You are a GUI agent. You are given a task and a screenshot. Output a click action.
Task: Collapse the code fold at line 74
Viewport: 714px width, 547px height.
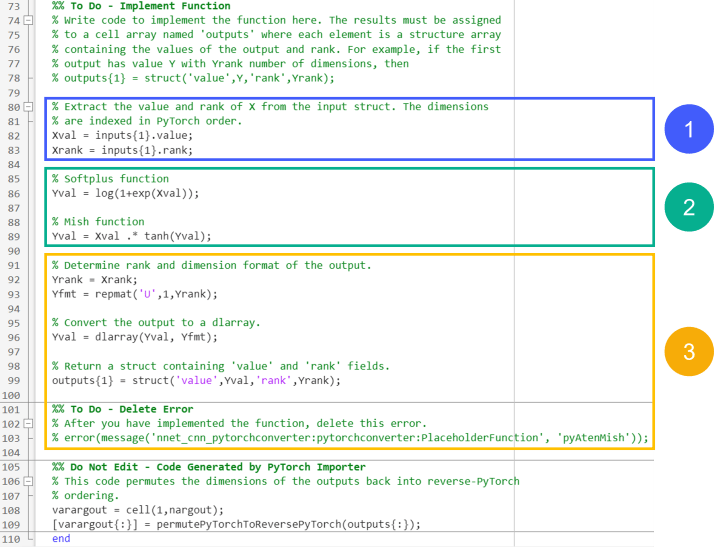[28, 20]
